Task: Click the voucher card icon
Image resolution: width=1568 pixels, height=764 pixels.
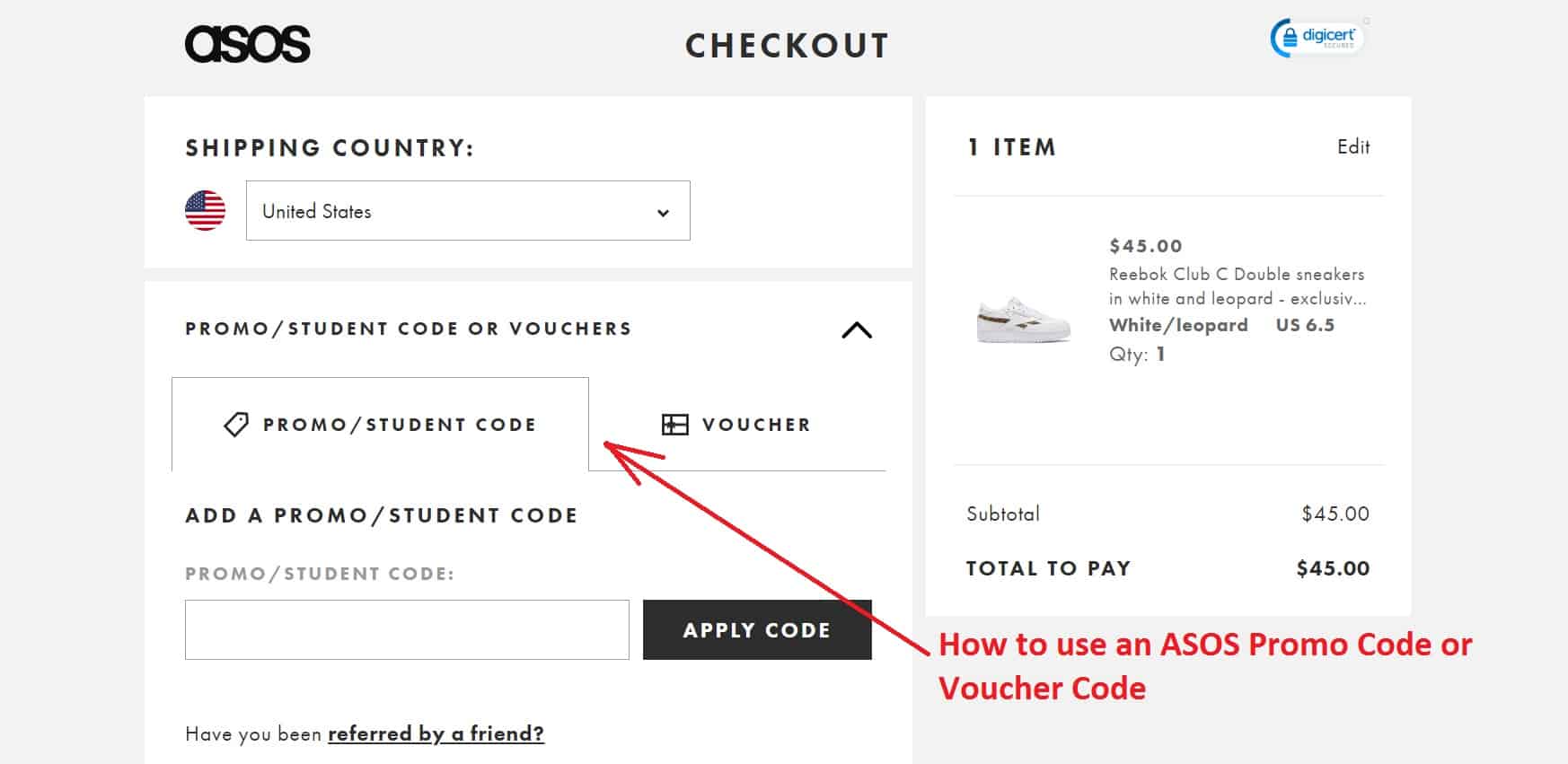Action: click(674, 425)
